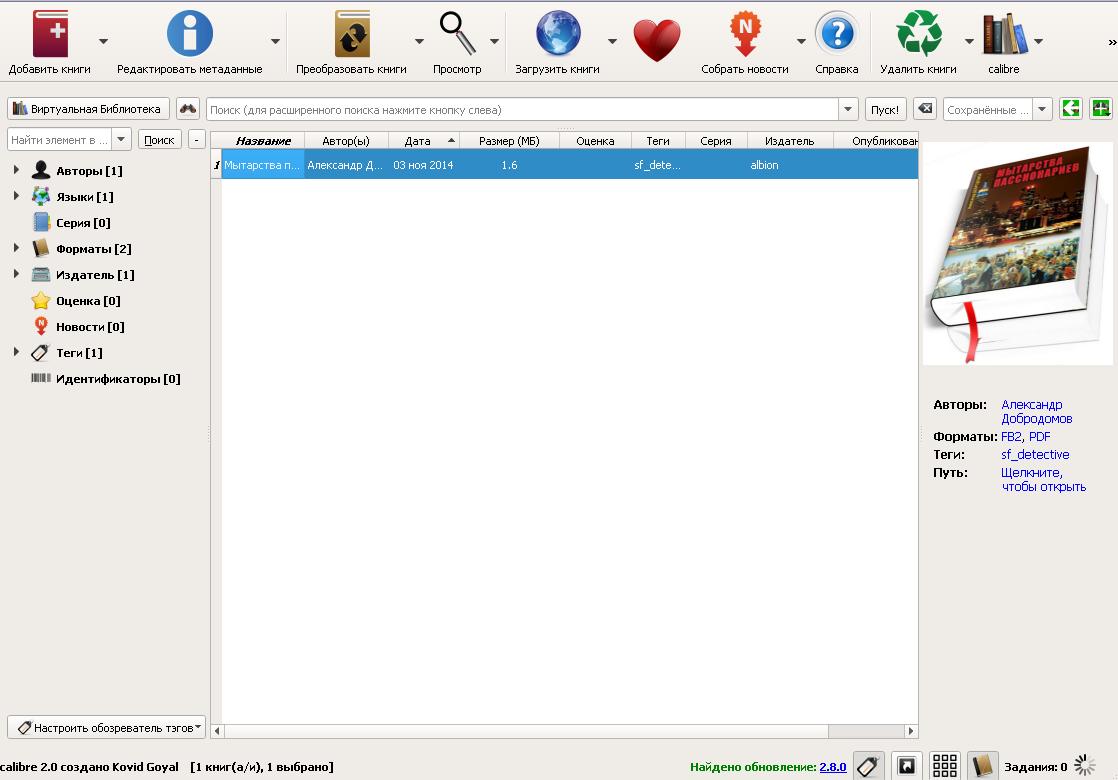The image size is (1118, 780).
Task: Click the red heart donate icon
Action: pyautogui.click(x=656, y=40)
